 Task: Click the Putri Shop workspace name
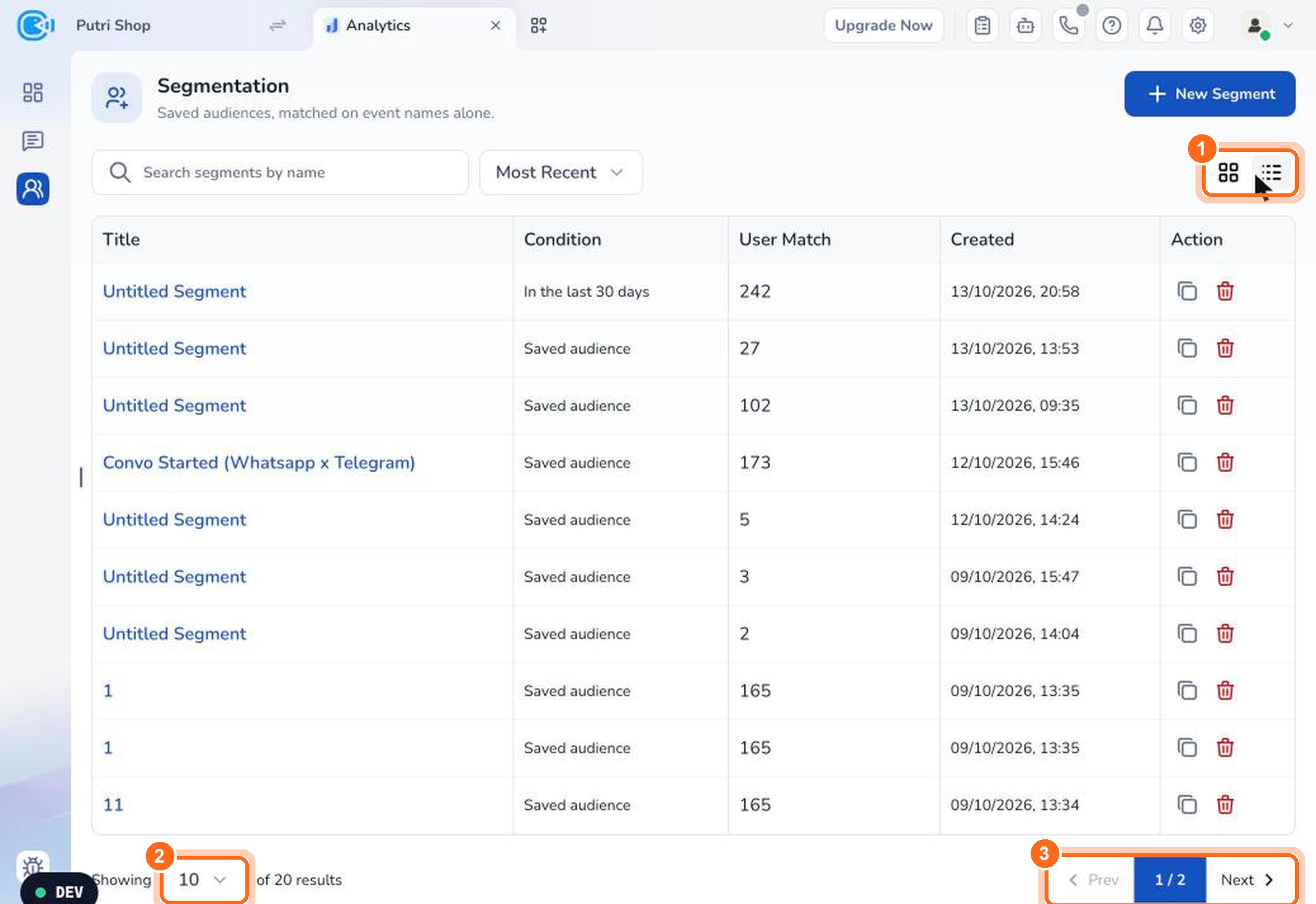113,25
